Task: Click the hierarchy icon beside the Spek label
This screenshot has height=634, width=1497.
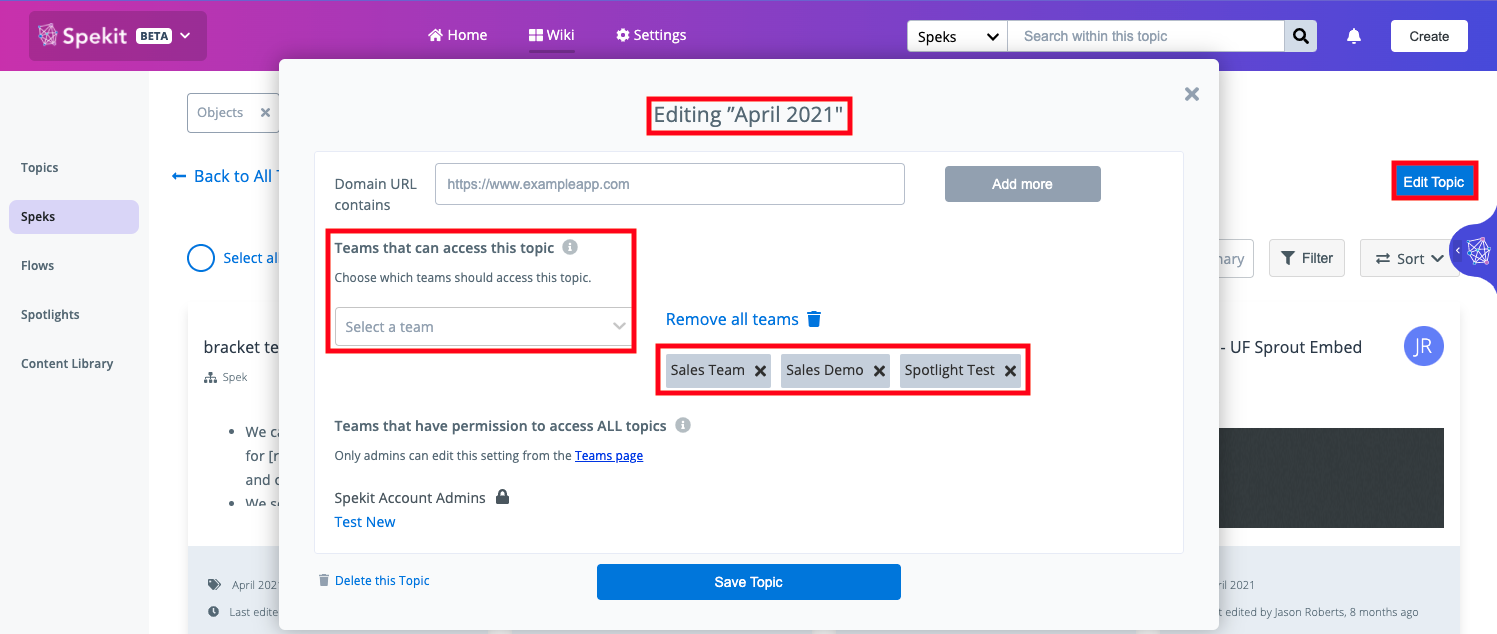Action: pos(210,378)
